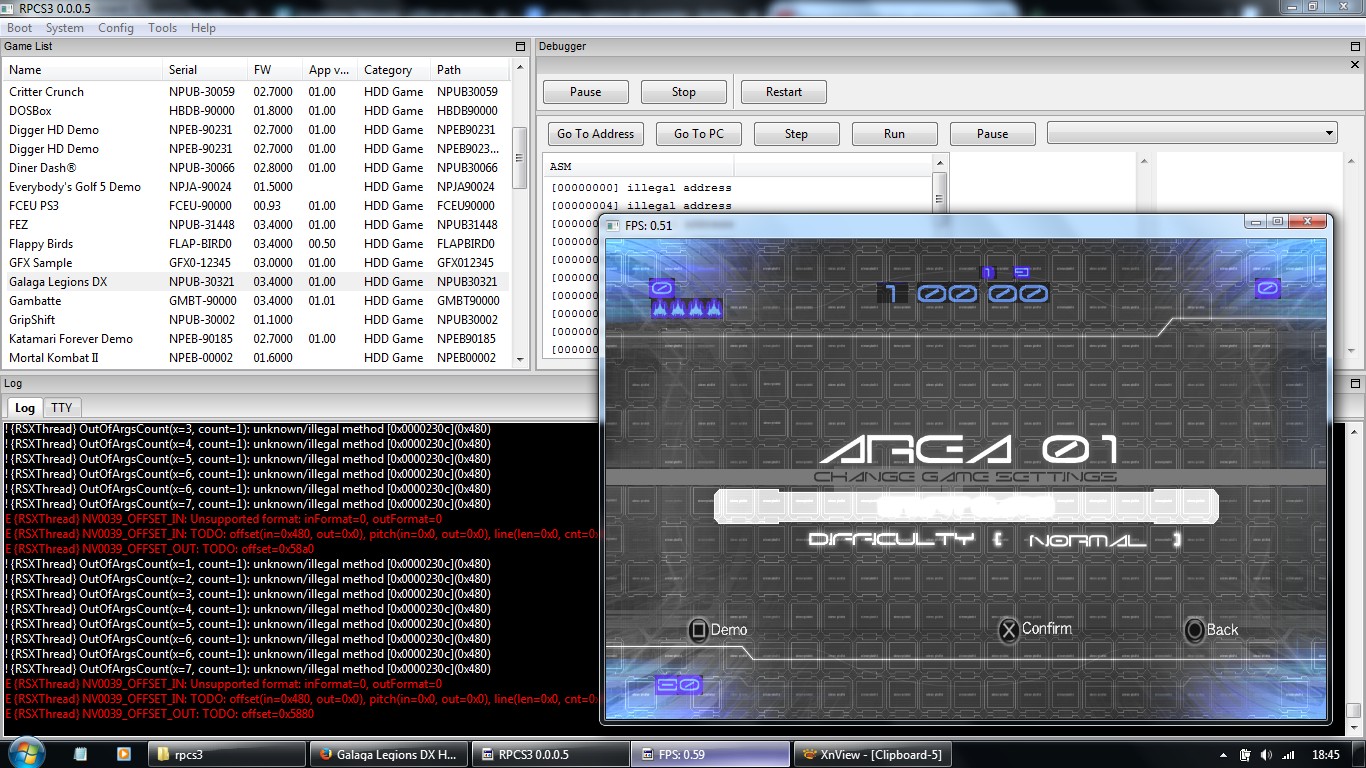Click the circle Back icon in game window
1366x768 pixels.
[x=1194, y=630]
